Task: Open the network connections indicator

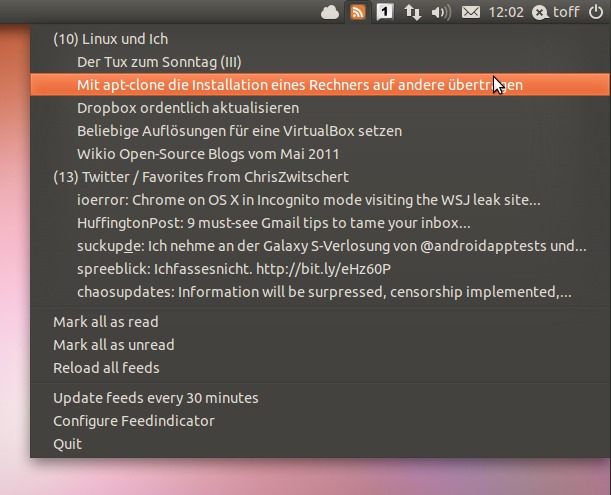Action: [x=413, y=12]
